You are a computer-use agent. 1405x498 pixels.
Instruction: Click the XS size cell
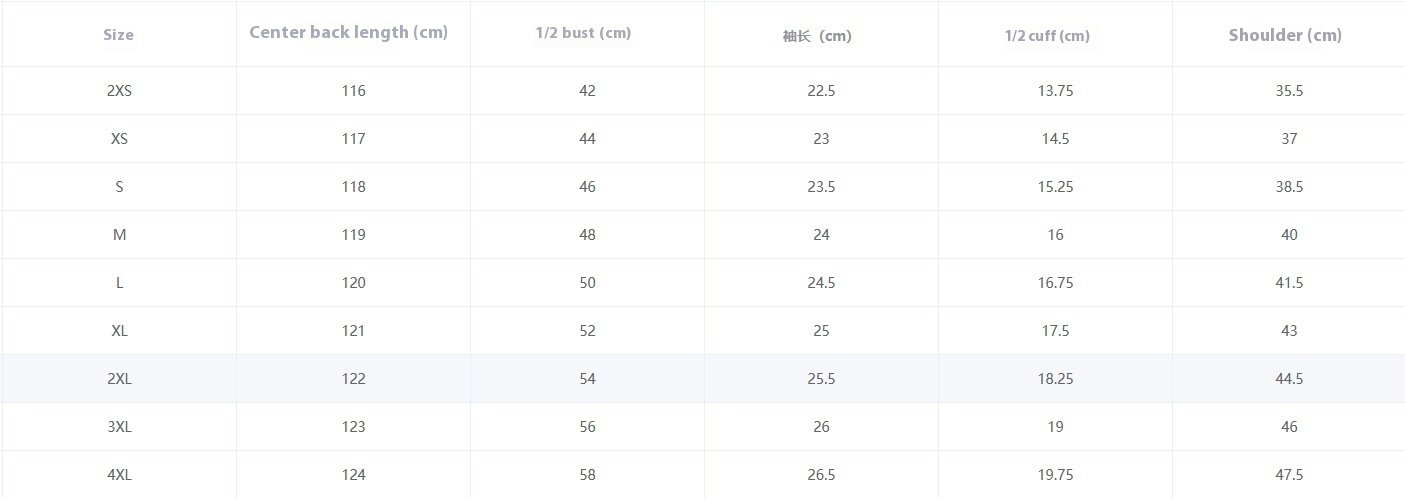119,139
